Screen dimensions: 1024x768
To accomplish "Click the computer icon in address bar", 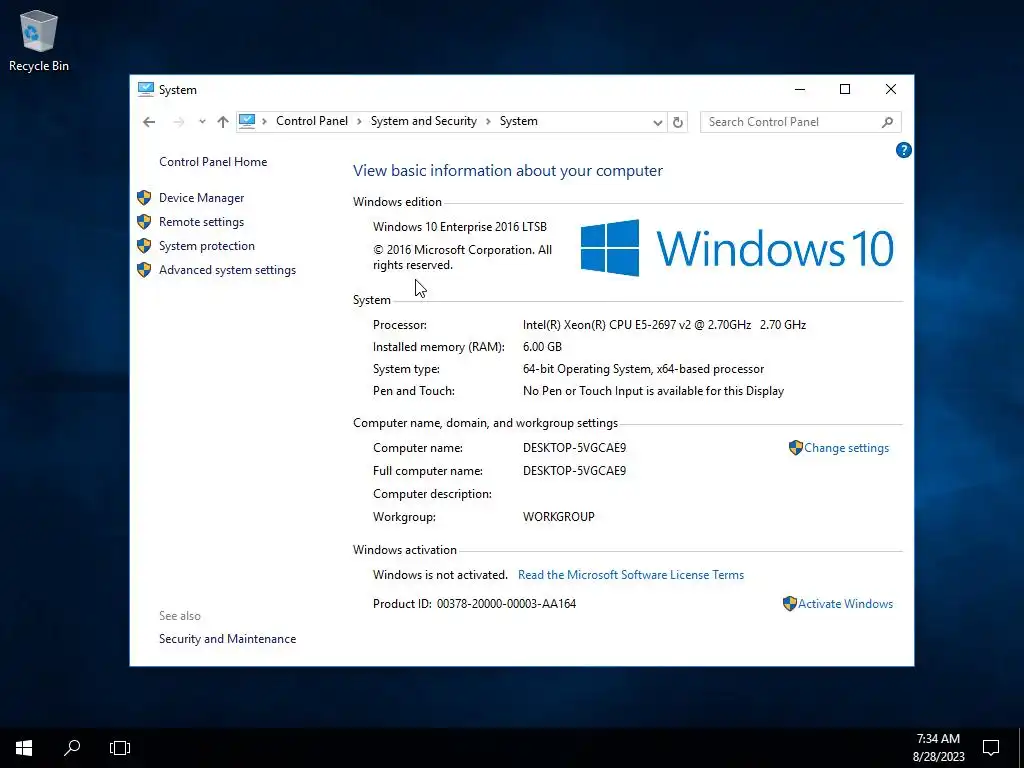I will [247, 121].
